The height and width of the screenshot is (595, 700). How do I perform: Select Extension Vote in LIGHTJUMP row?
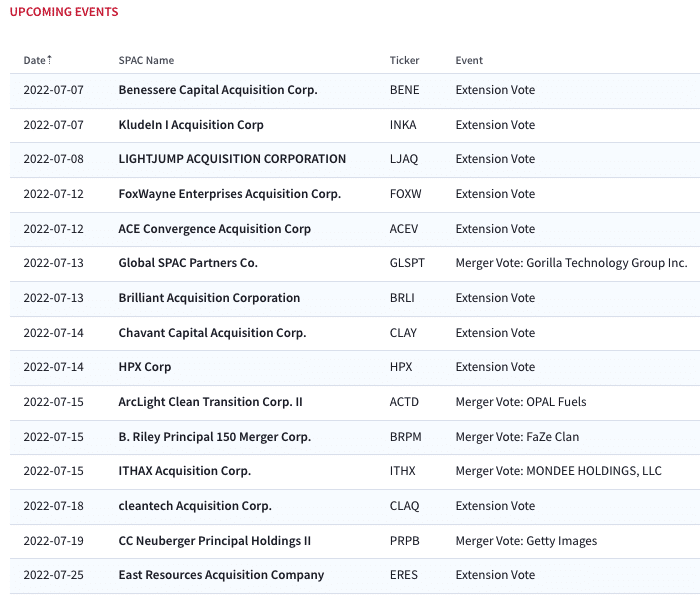pos(495,159)
